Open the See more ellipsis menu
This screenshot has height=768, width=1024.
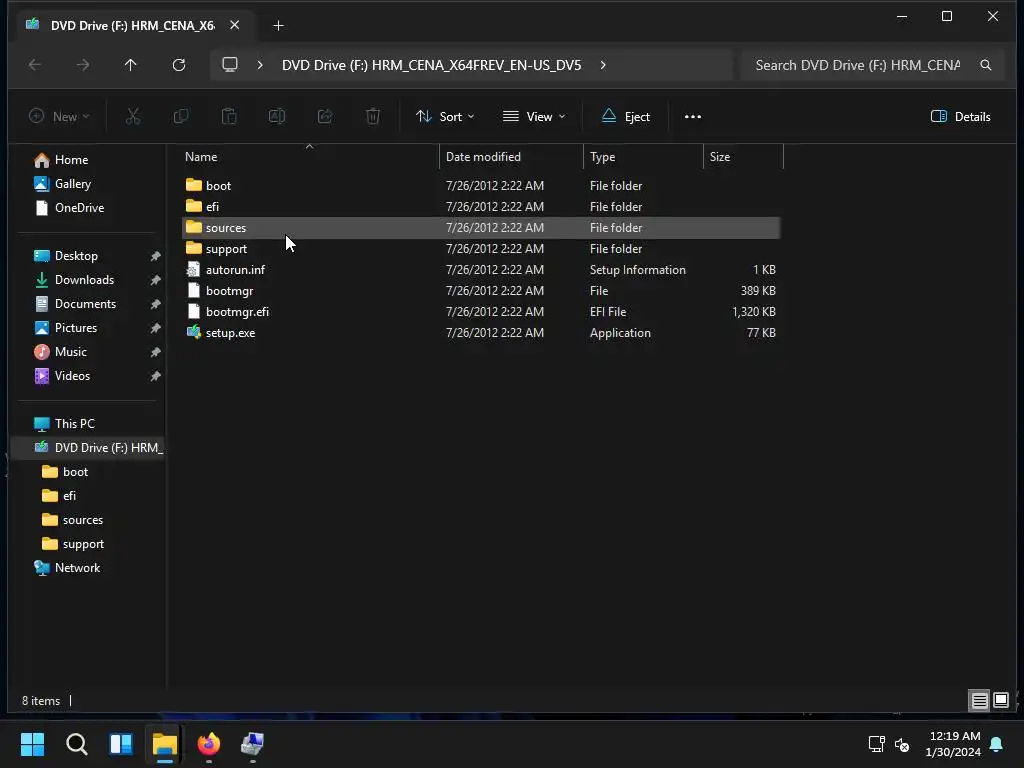(x=692, y=116)
